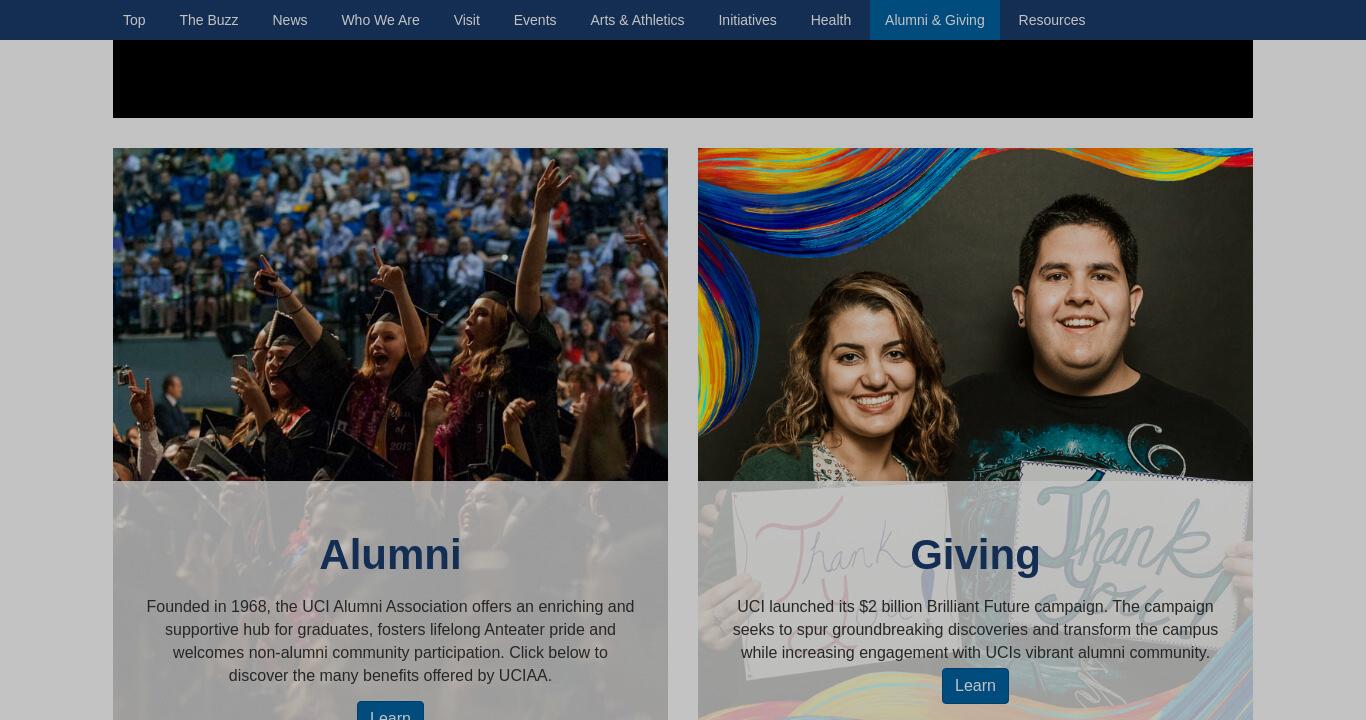Open the thank-you couple photo
The width and height of the screenshot is (1366, 720).
click(x=975, y=314)
